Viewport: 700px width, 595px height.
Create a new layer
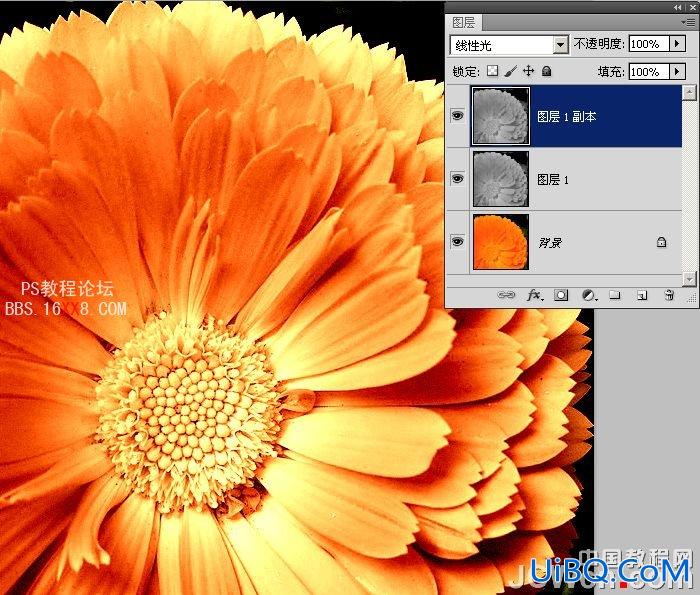[642, 295]
